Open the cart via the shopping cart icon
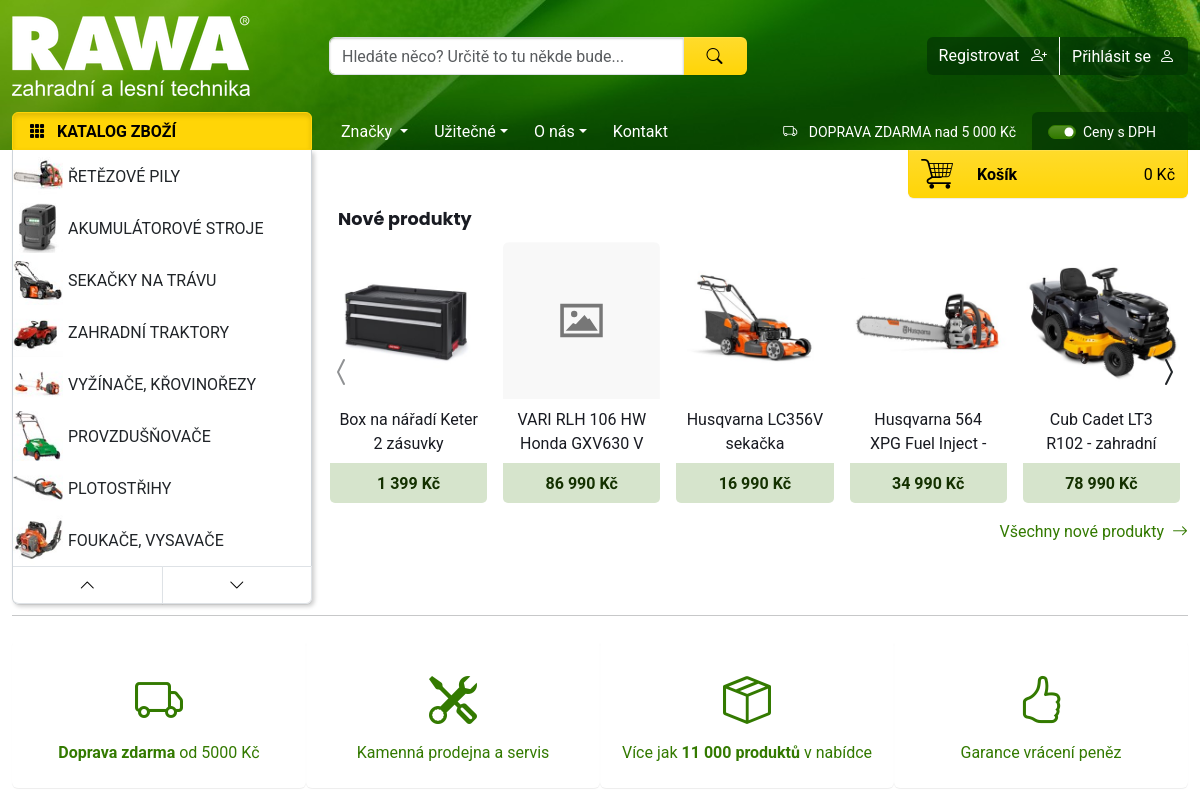This screenshot has height=800, width=1200. coord(938,173)
